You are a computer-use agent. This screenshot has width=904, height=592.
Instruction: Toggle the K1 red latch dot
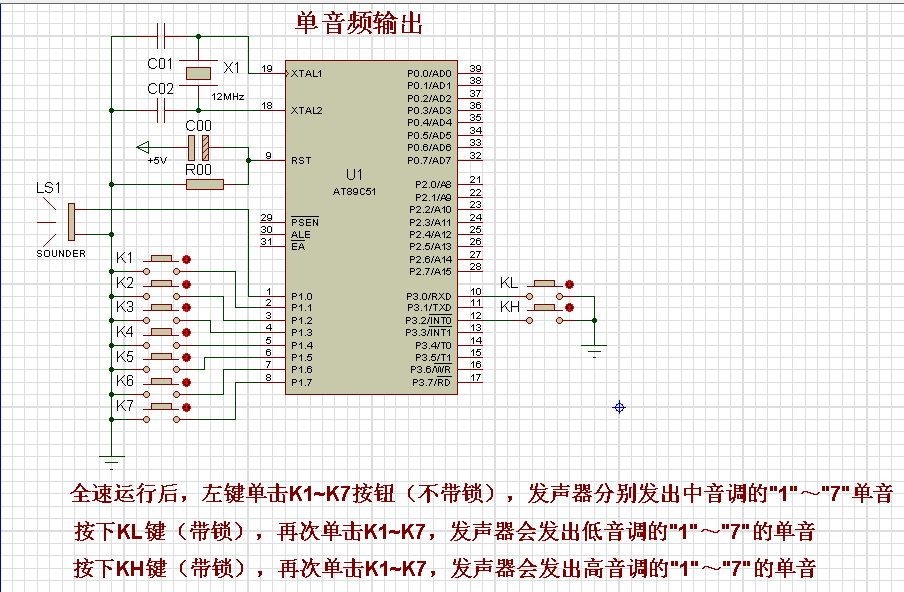point(186,259)
